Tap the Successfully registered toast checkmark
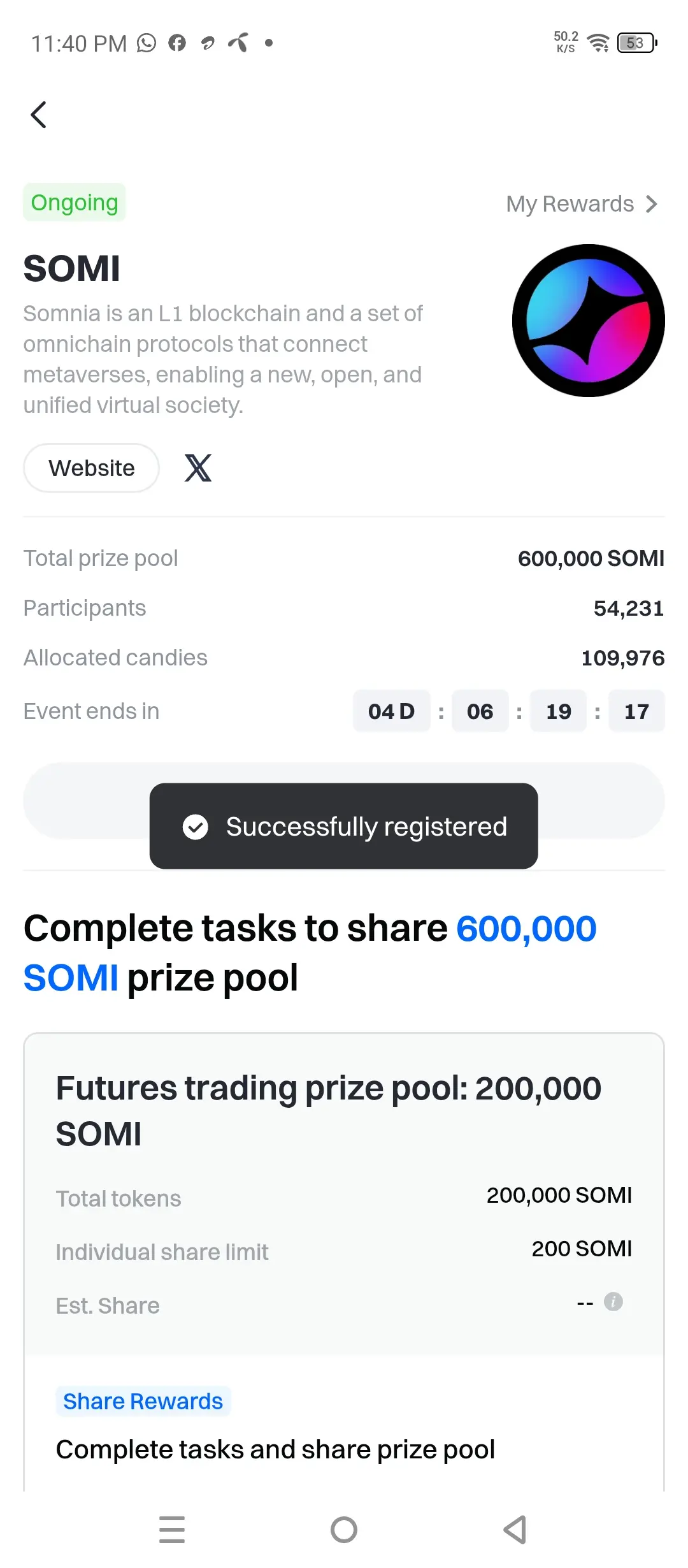The height and width of the screenshot is (1568, 688). (196, 827)
